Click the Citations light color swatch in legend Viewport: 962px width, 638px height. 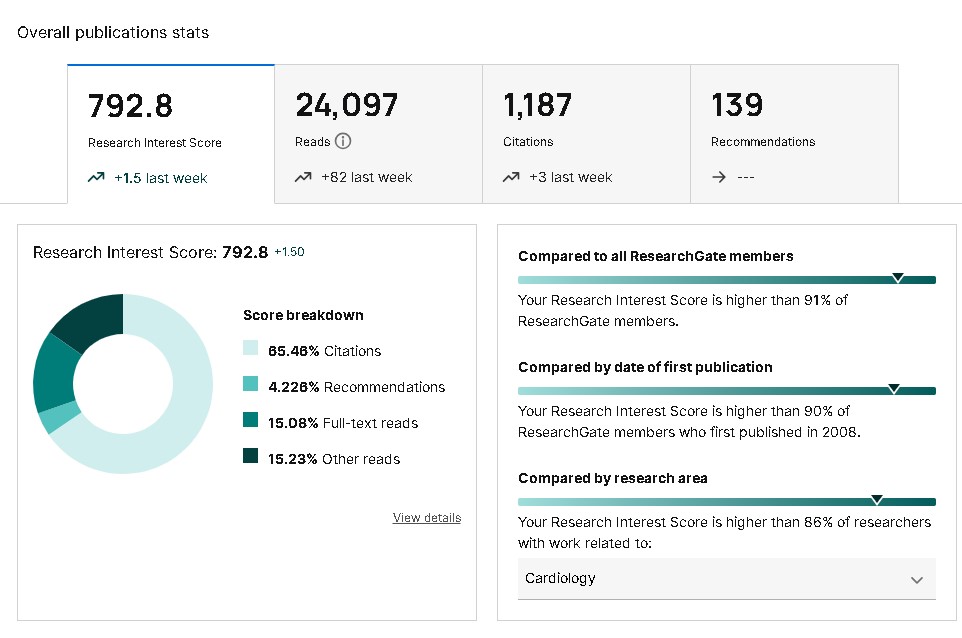pyautogui.click(x=251, y=351)
